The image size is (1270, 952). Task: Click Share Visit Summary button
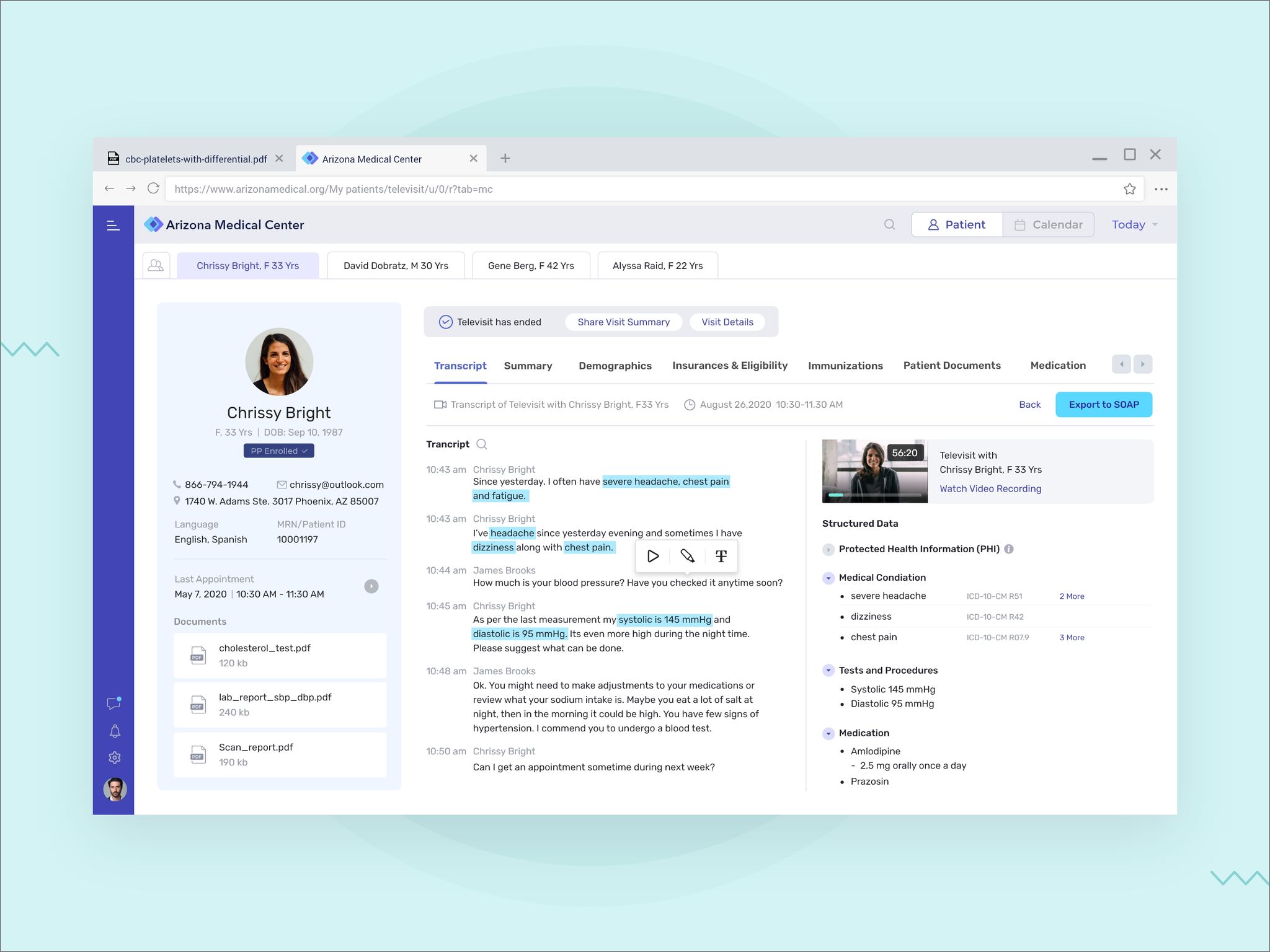tap(623, 322)
